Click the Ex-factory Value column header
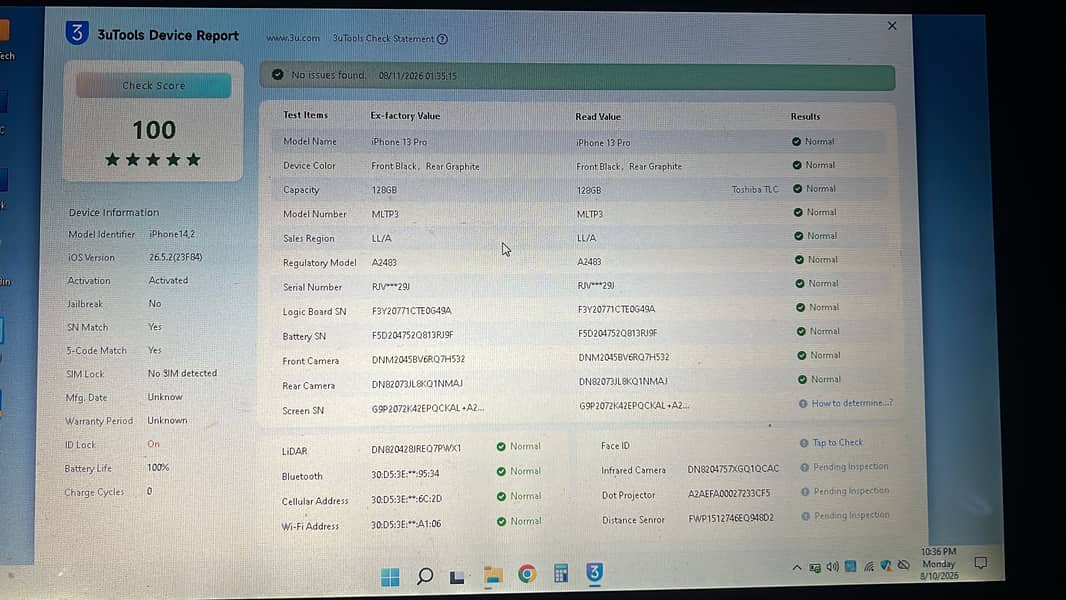 (405, 116)
